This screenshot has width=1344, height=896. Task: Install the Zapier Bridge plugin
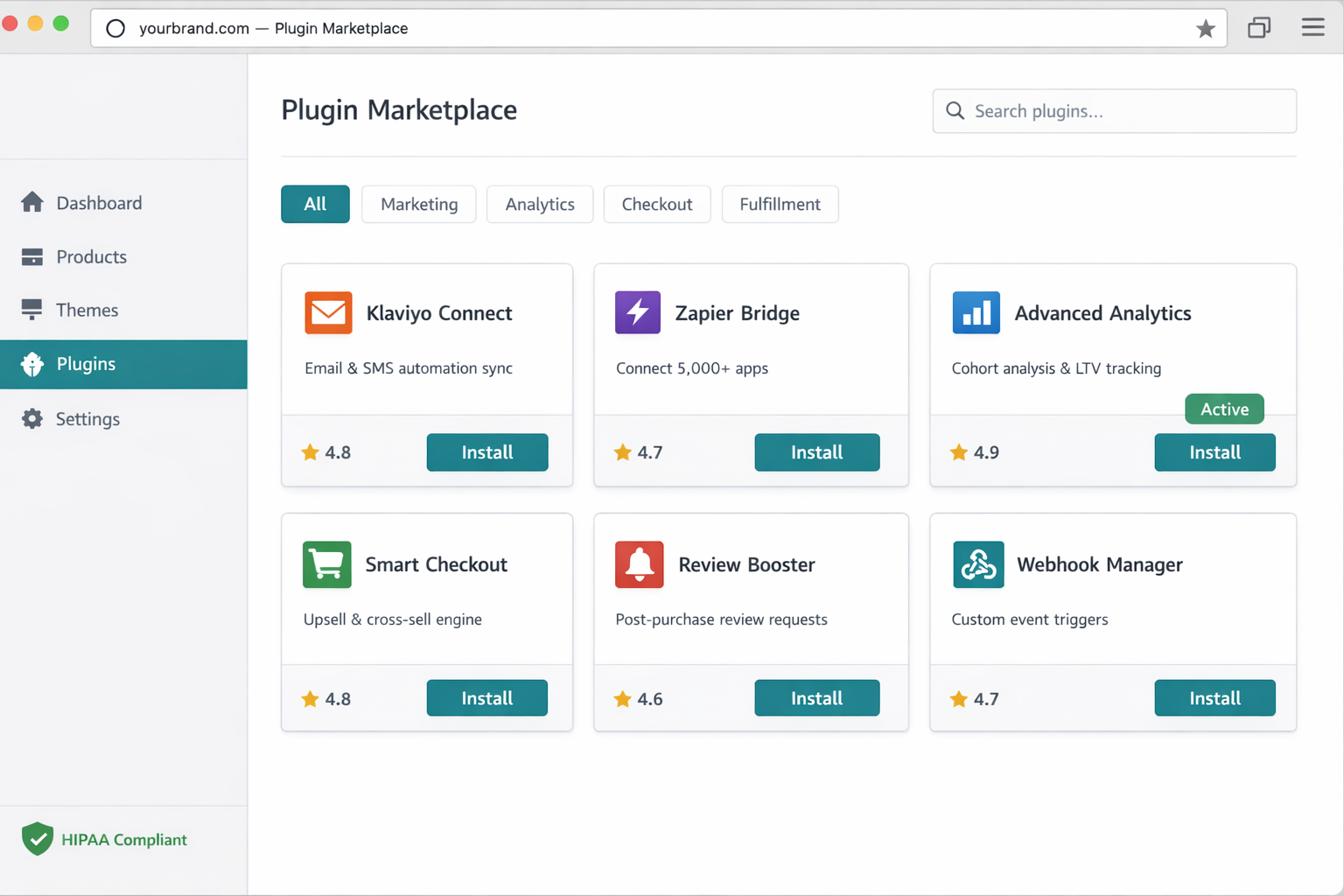click(817, 452)
